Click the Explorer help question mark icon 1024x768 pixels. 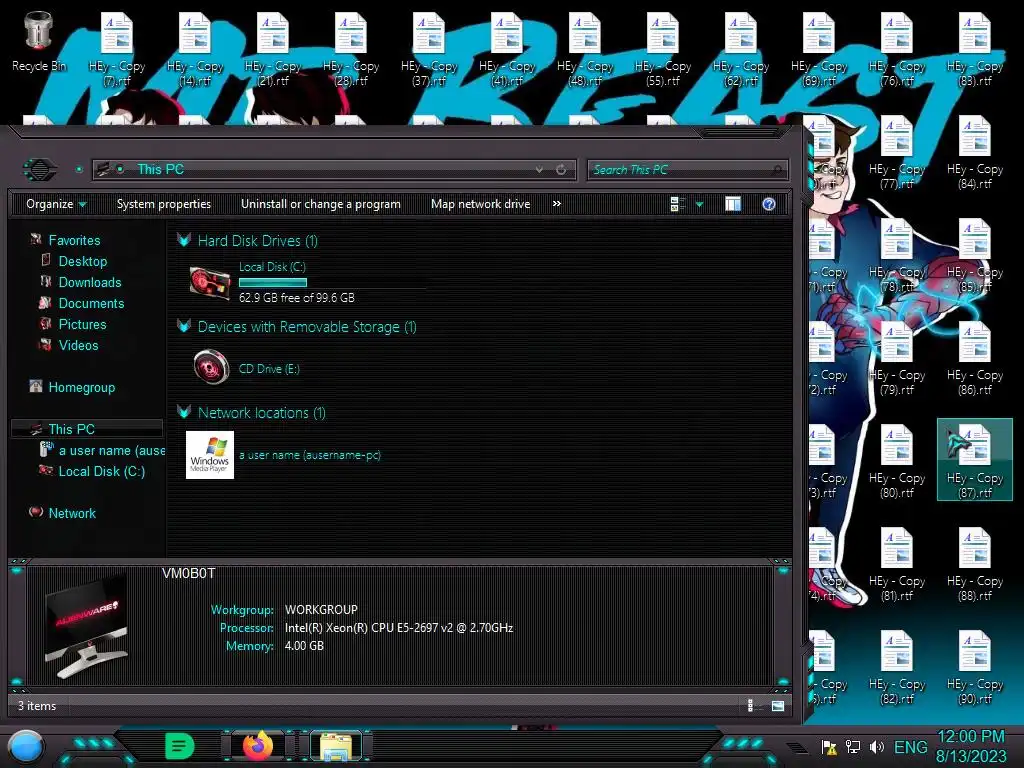point(769,204)
